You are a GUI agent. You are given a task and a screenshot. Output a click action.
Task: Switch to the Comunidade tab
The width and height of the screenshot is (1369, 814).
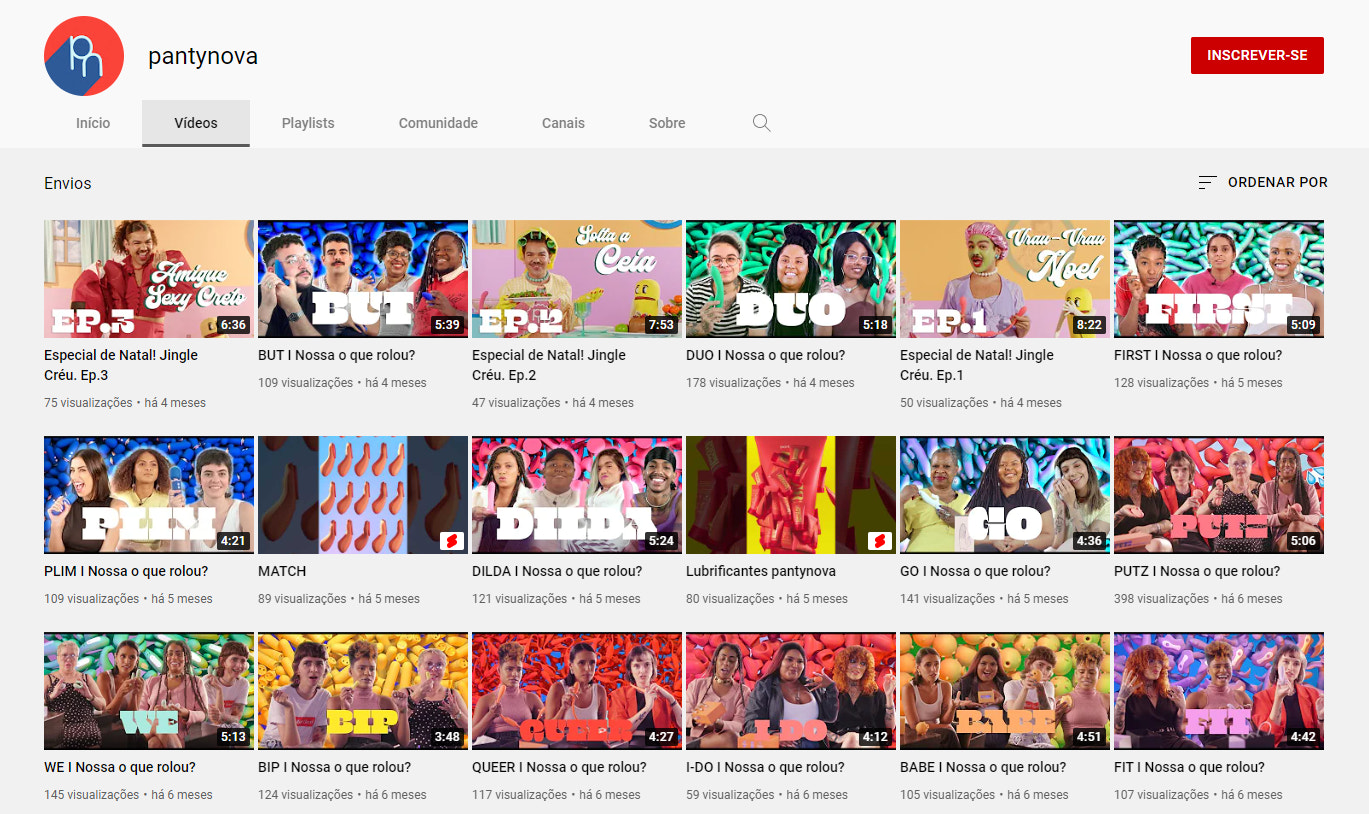(x=438, y=122)
